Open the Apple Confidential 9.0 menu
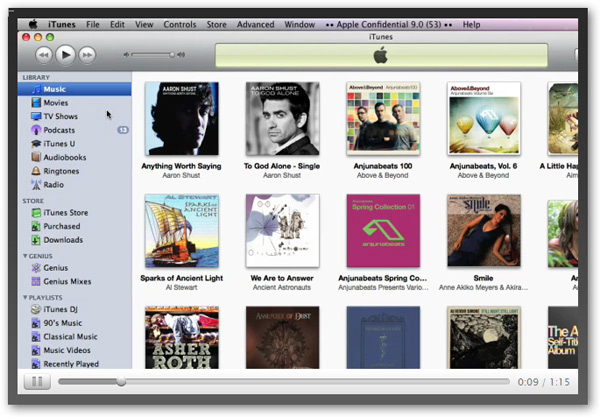 point(389,24)
